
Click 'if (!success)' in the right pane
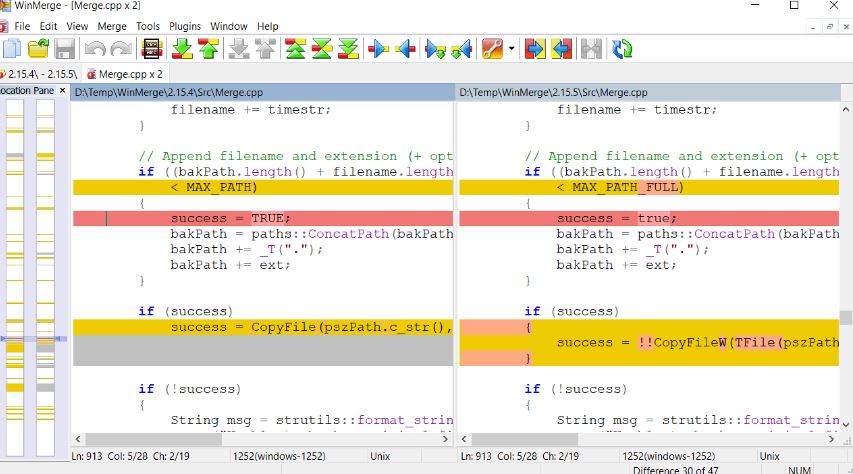coord(576,389)
